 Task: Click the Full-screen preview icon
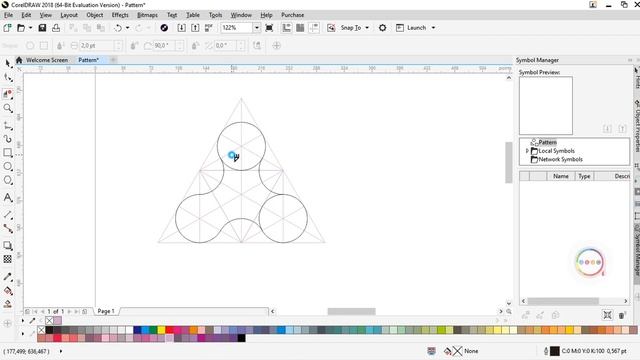tap(269, 28)
